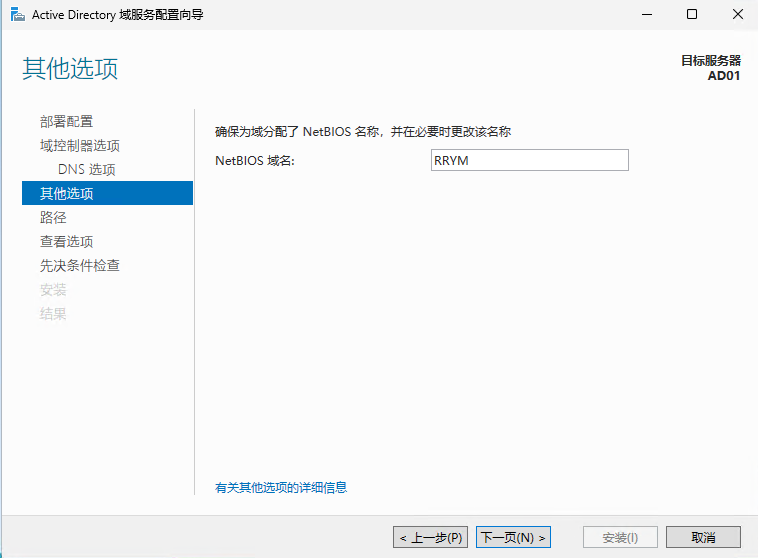Image resolution: width=758 pixels, height=558 pixels.
Task: Maximize the configuration wizard window
Action: [692, 15]
